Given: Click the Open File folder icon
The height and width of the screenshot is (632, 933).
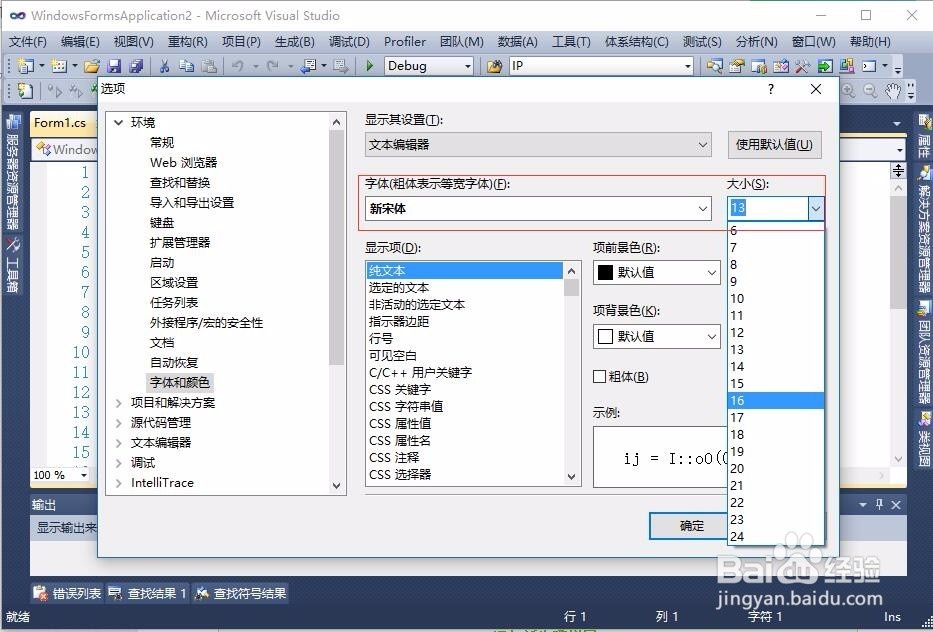Looking at the screenshot, I should click(x=92, y=66).
